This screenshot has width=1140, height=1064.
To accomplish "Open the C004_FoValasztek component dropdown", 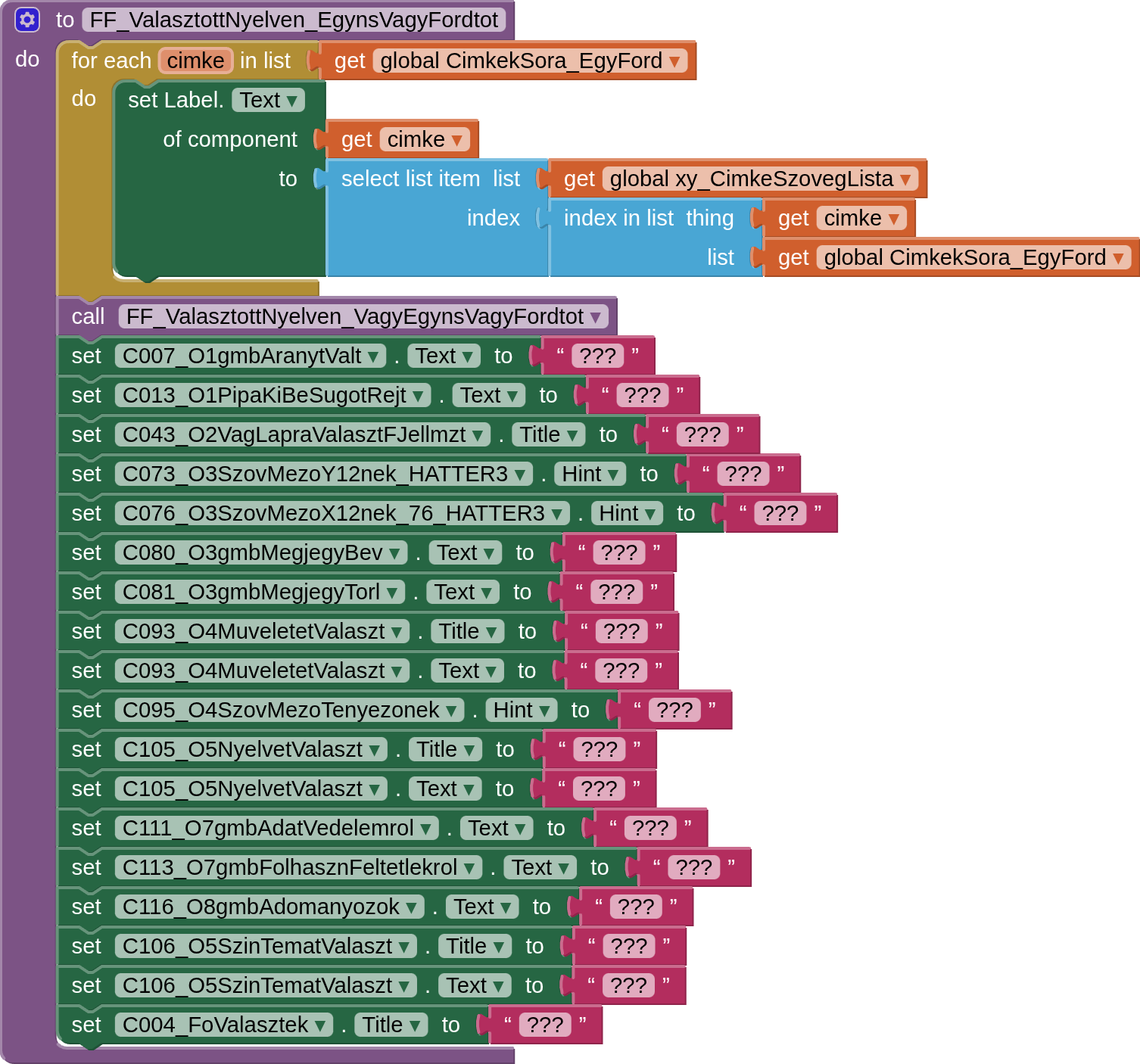I will click(320, 1025).
